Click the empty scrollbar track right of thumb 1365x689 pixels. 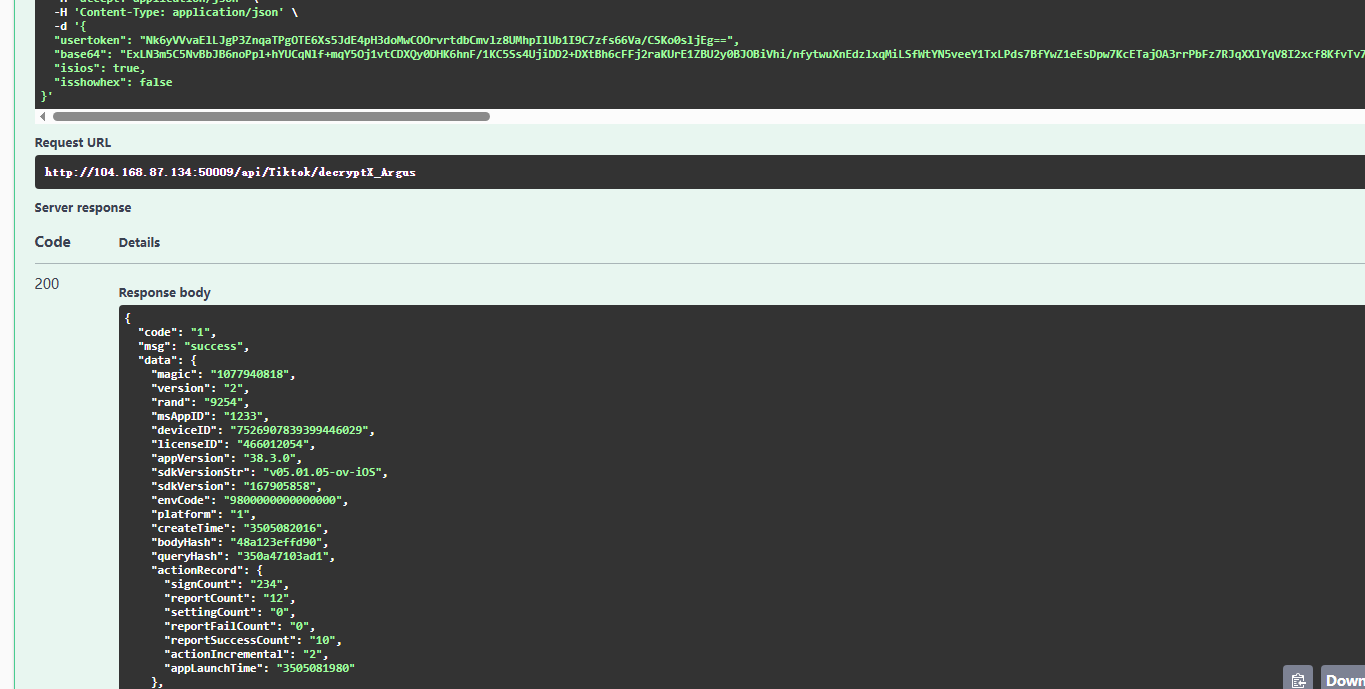pyautogui.click(x=900, y=117)
